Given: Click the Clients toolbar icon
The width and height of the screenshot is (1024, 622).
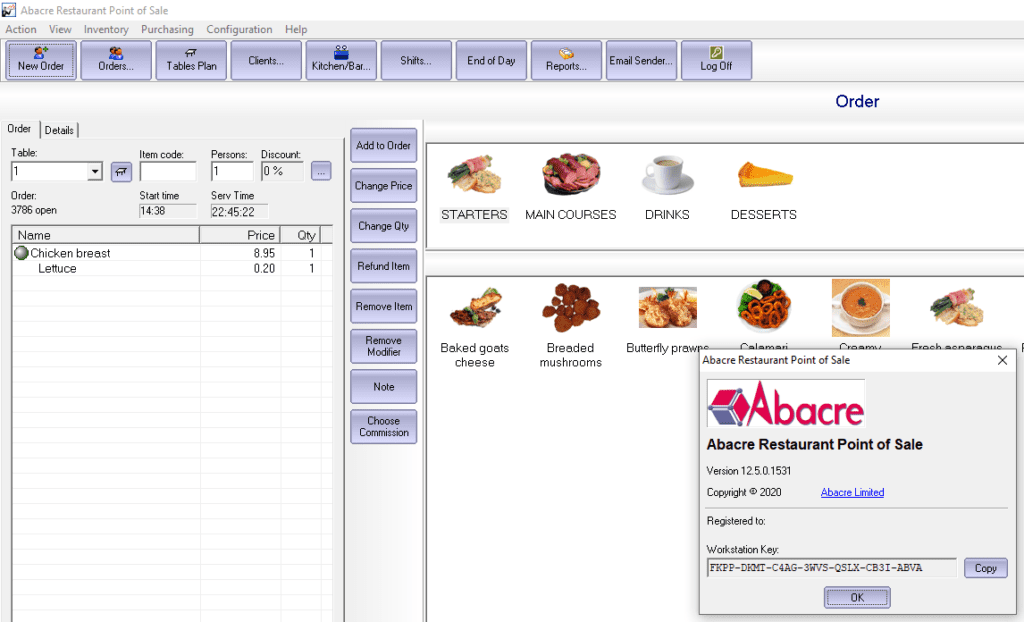Looking at the screenshot, I should pos(265,60).
